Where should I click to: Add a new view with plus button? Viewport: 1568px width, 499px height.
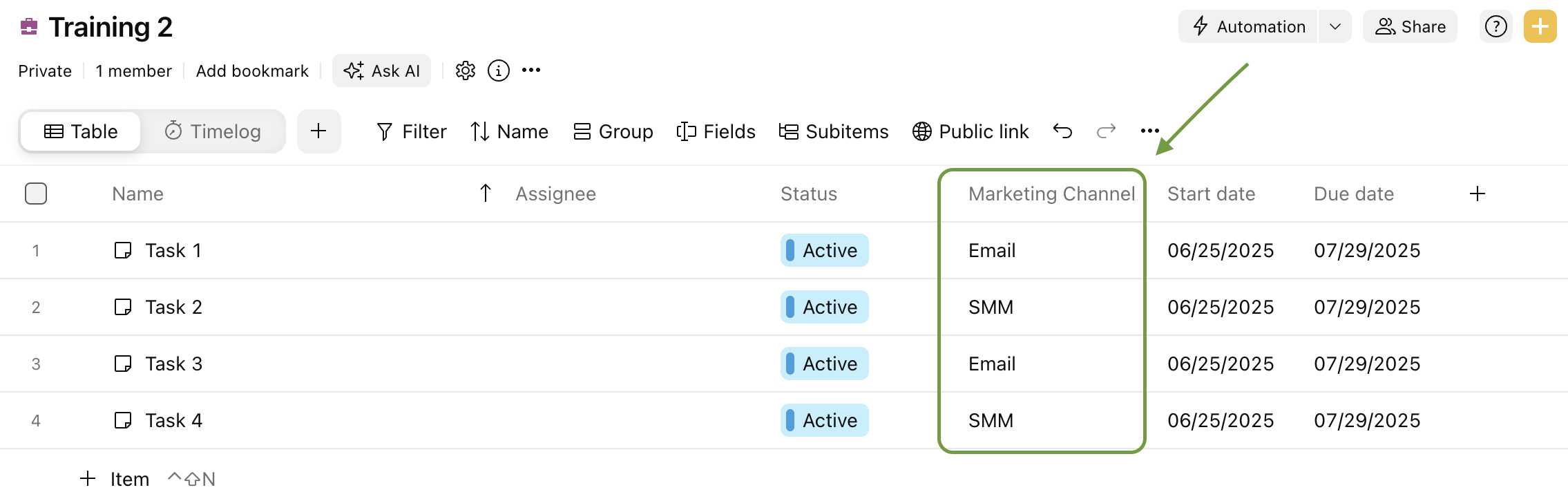point(318,131)
